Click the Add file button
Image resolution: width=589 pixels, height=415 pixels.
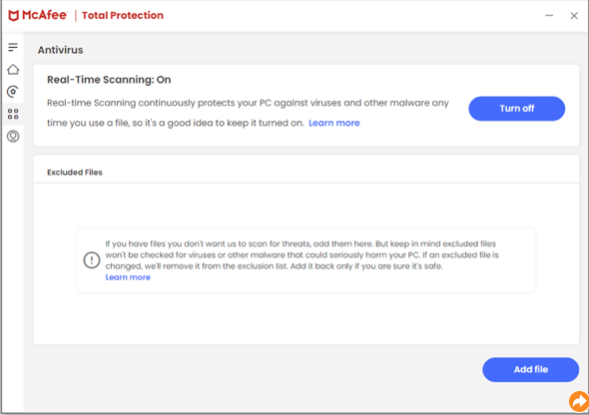530,370
